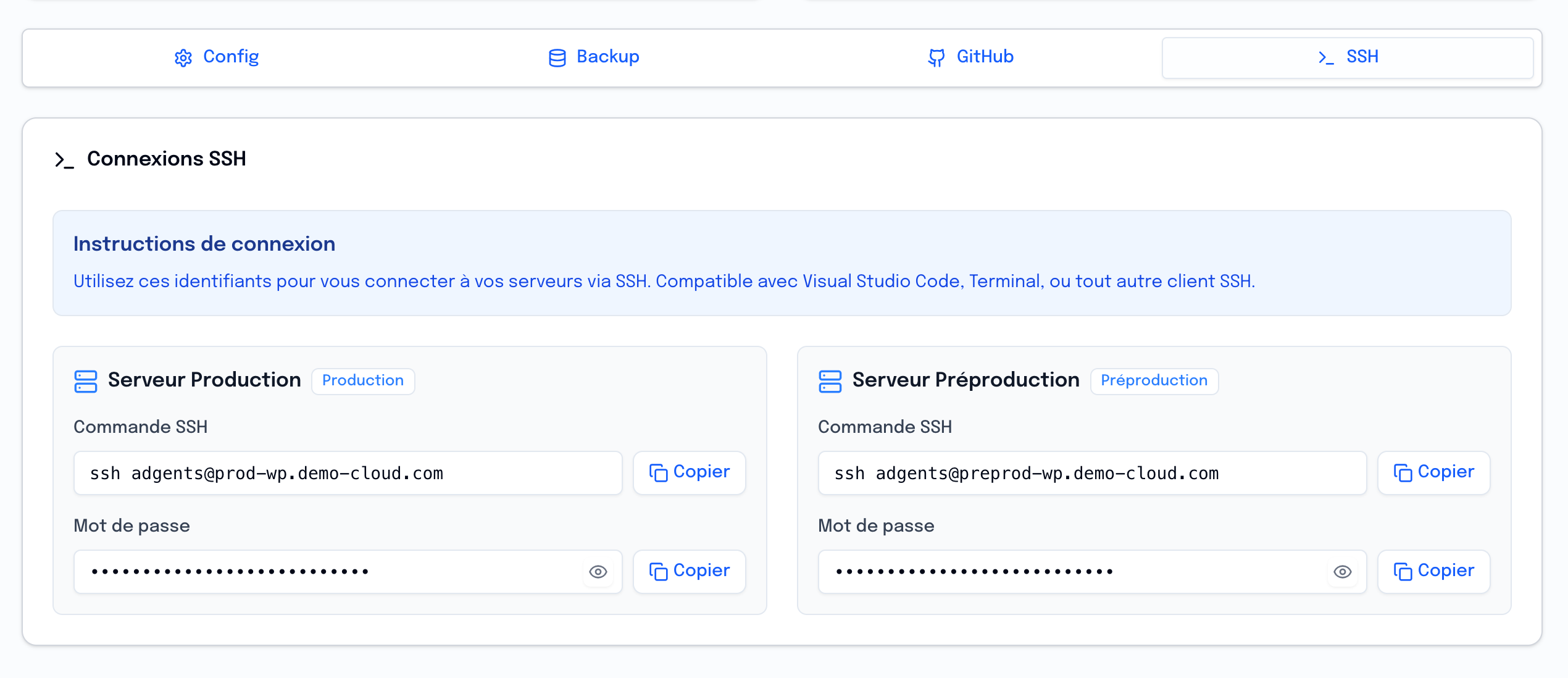Click the Préproduction badge label
This screenshot has width=1568, height=678.
[x=1154, y=380]
